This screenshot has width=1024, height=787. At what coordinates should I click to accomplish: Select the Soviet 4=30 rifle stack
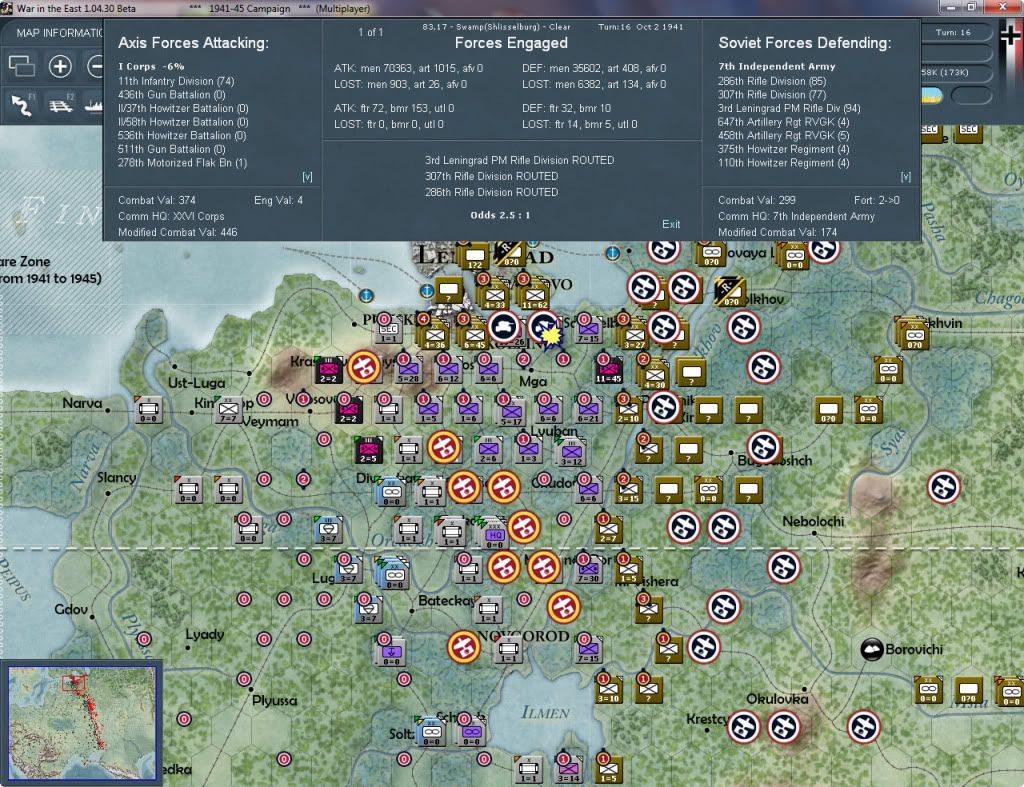tap(654, 376)
